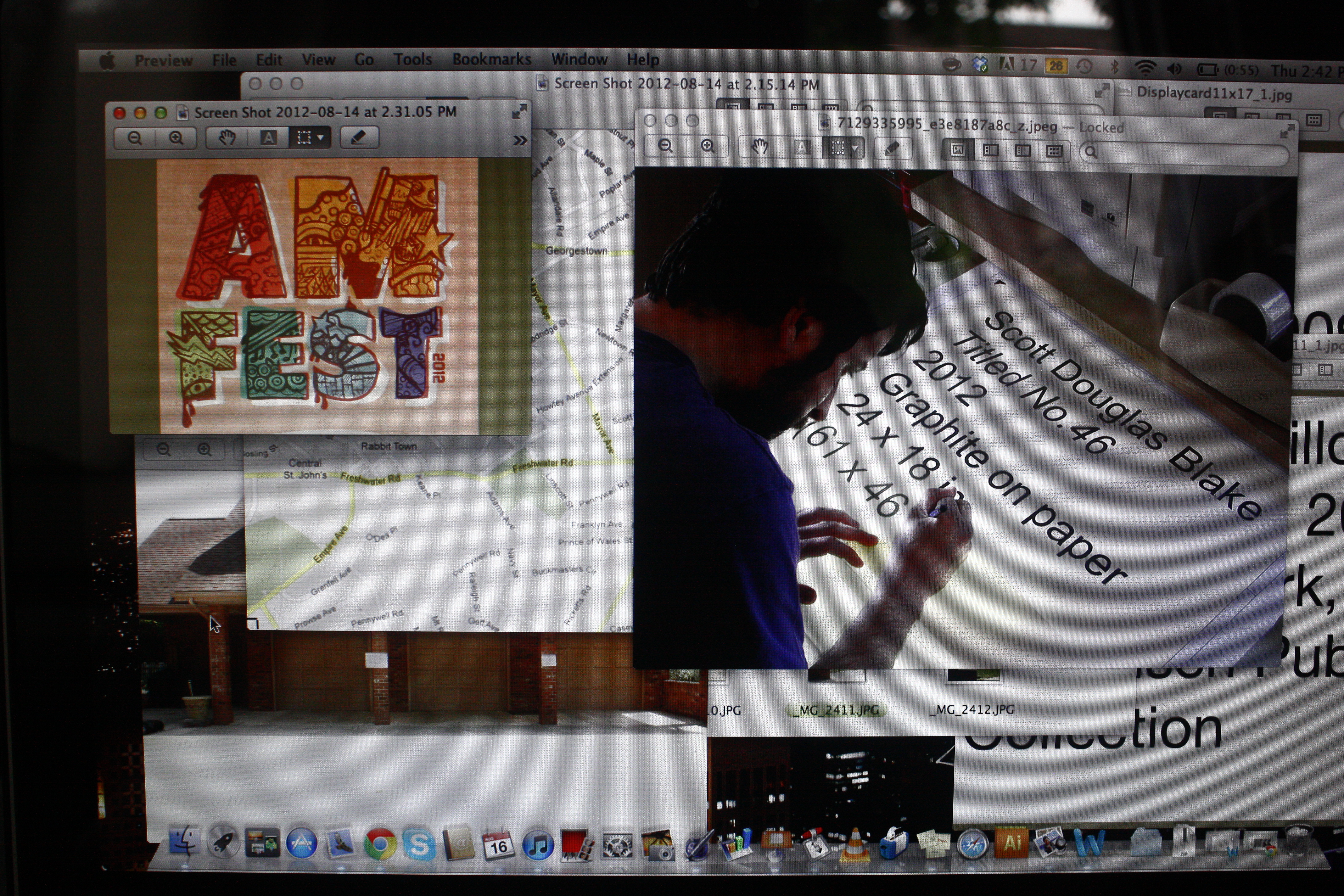Screen dimensions: 1344x896
Task: Open Mission Control from the Dock
Action: point(262,842)
